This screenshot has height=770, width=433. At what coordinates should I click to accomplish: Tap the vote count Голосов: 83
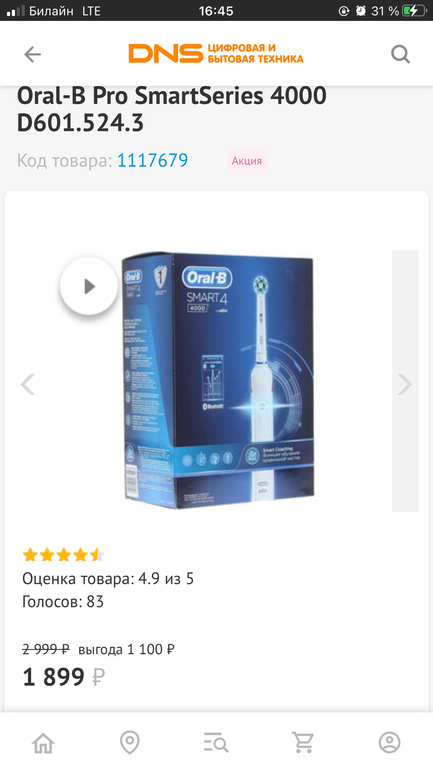coord(63,602)
